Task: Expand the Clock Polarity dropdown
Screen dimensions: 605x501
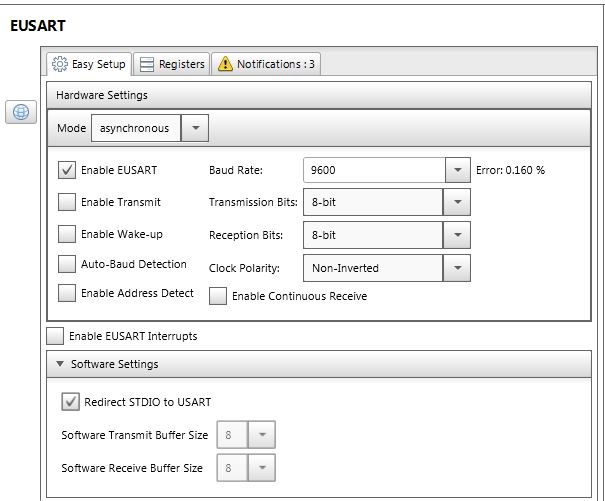Action: (457, 268)
